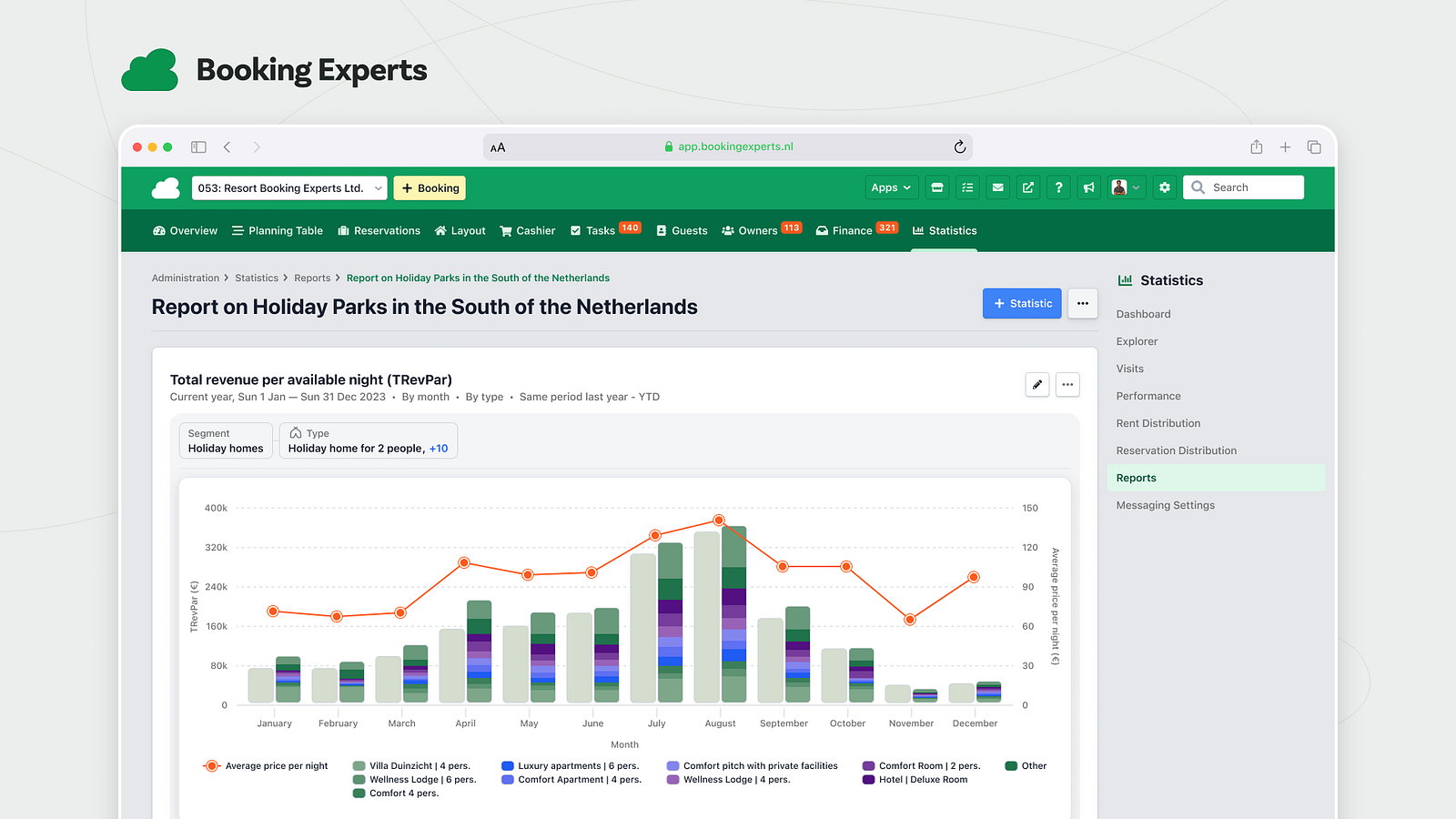This screenshot has height=819, width=1456.
Task: Click the external link icon in the header
Action: (x=1028, y=187)
